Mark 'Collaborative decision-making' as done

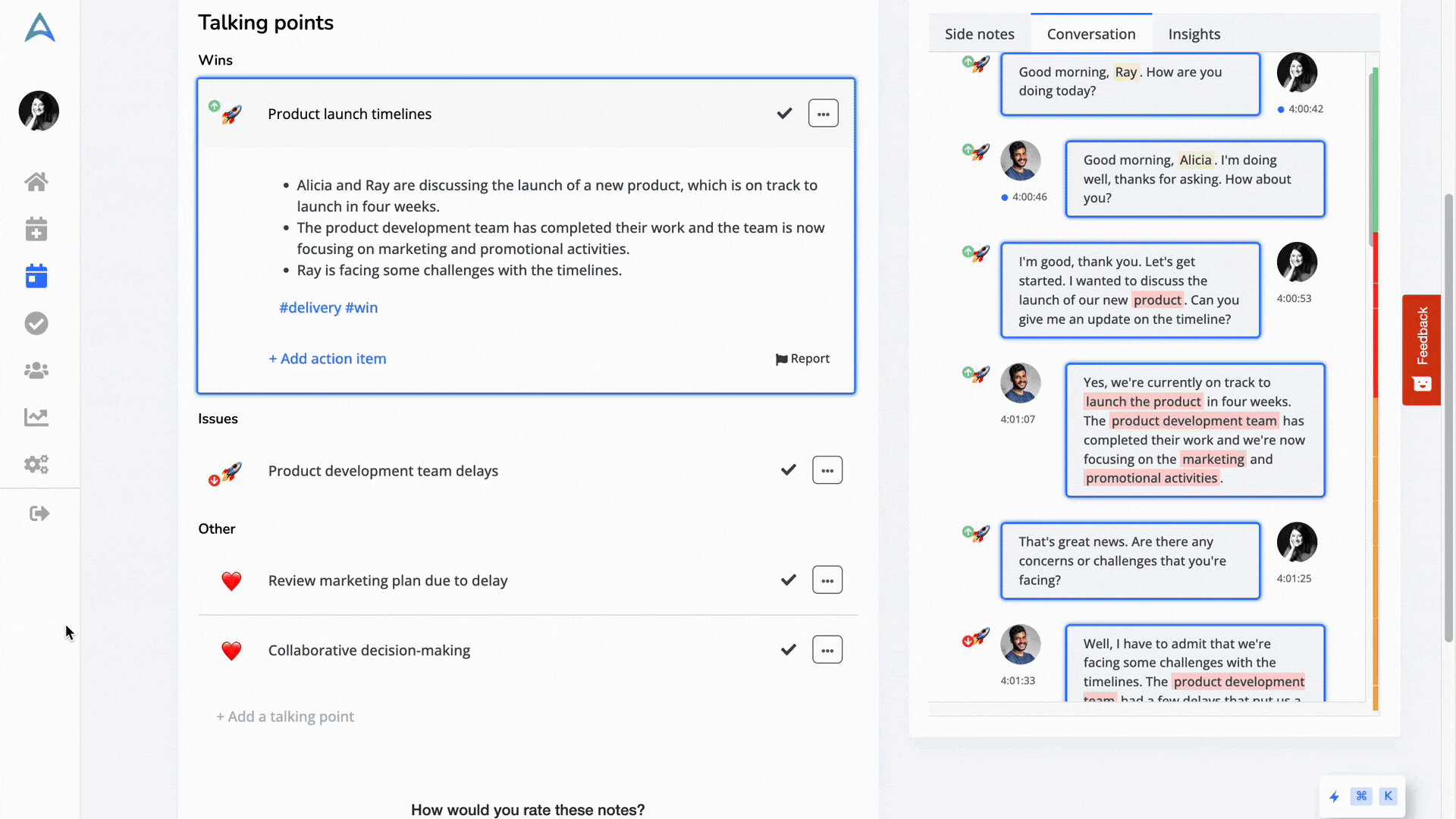point(788,649)
